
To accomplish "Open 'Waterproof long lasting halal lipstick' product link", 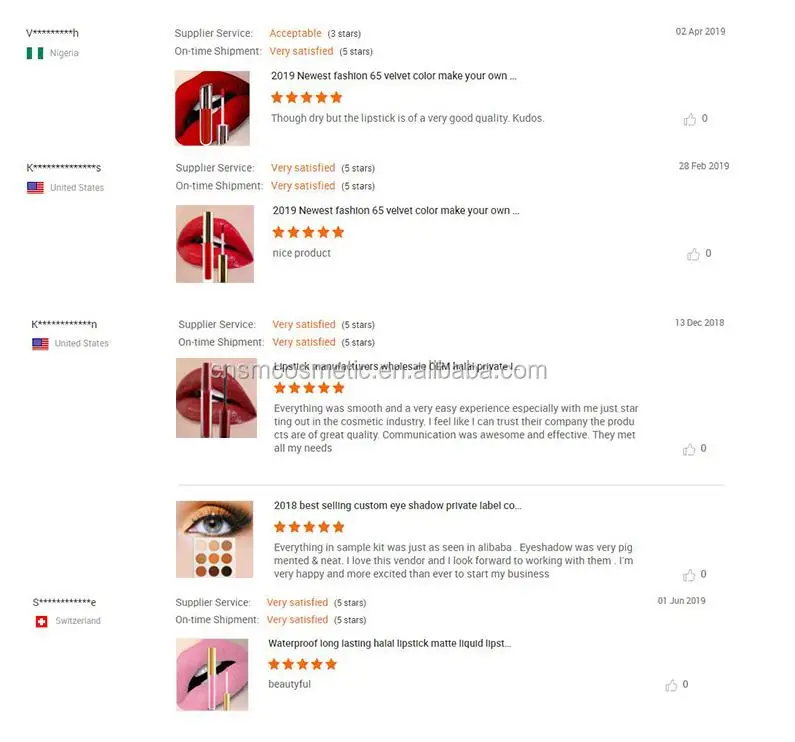I will click(389, 644).
